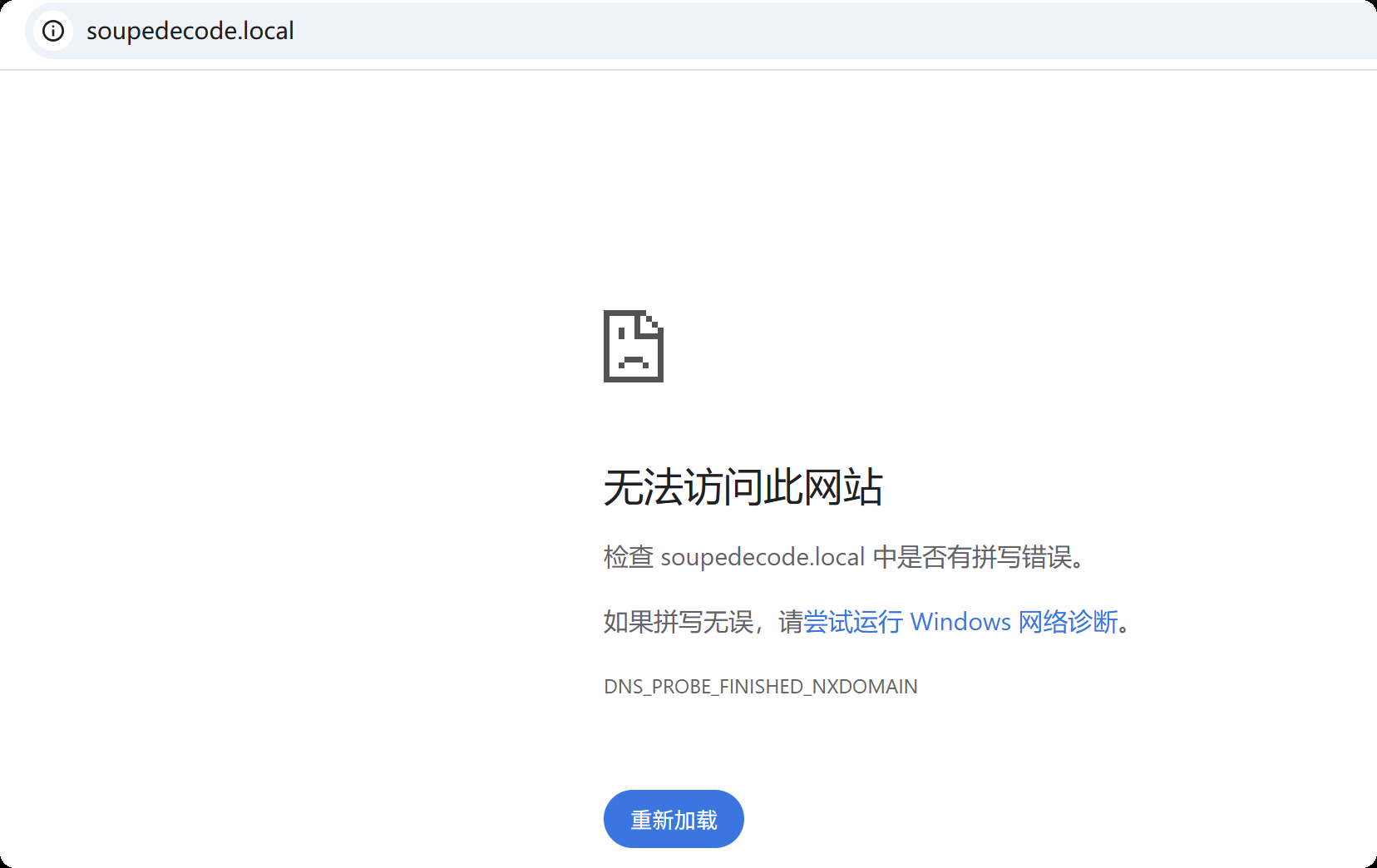Viewport: 1377px width, 868px height.
Task: Click the folded corner of the sad page icon
Action: [652, 320]
